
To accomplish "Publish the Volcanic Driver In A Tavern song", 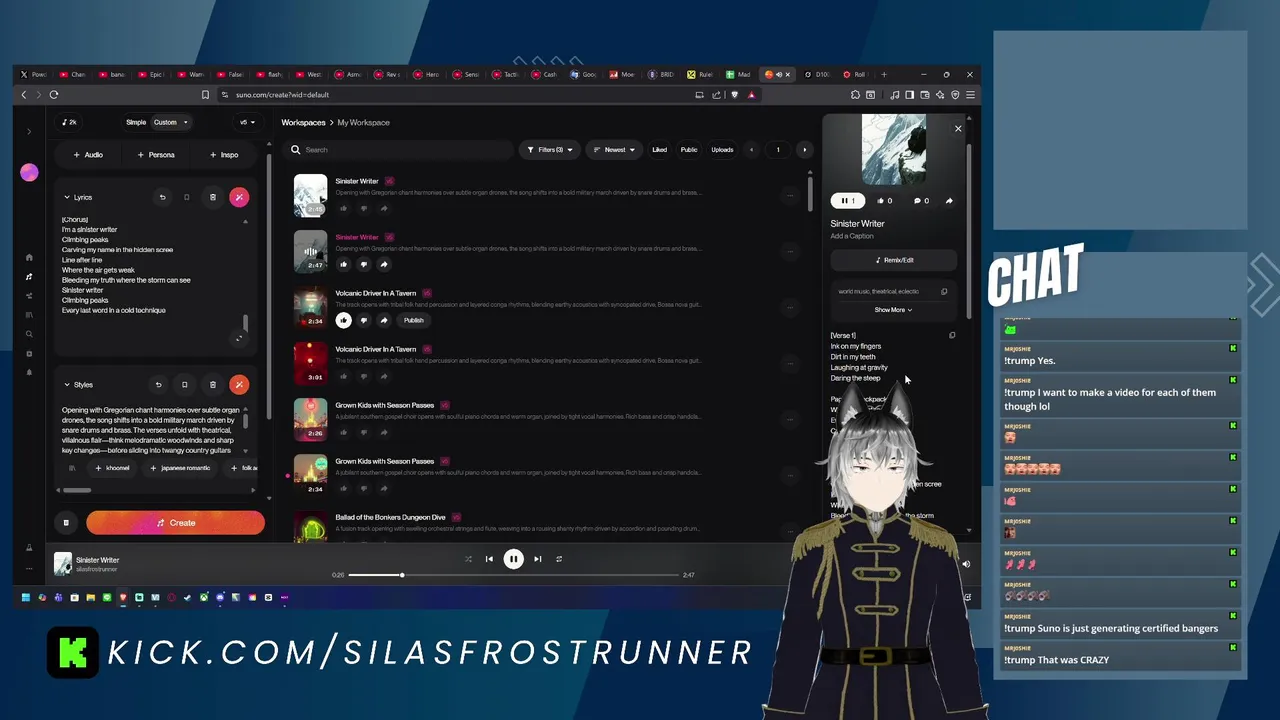I will [413, 320].
